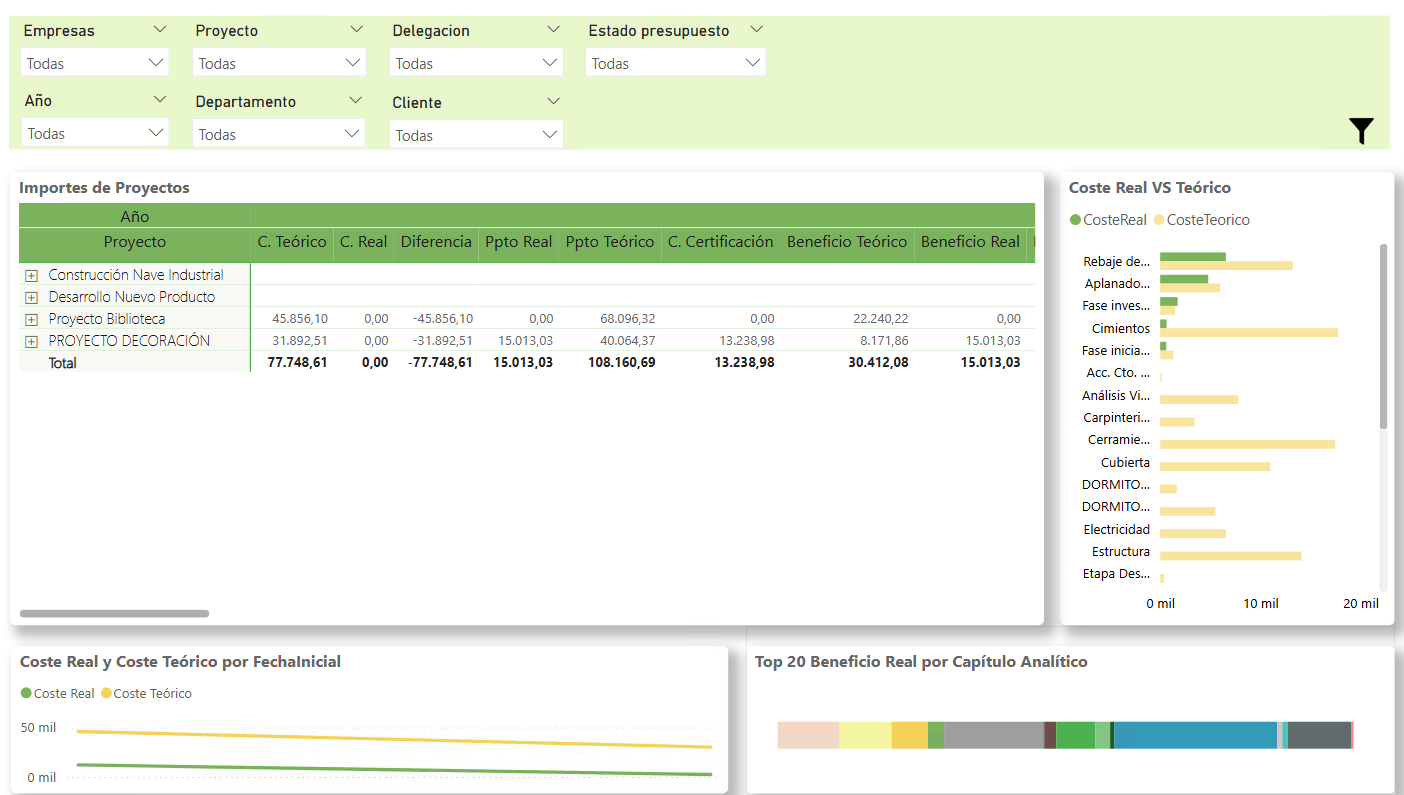1404x795 pixels.
Task: Open the Departamento dropdown list
Action: 279,134
